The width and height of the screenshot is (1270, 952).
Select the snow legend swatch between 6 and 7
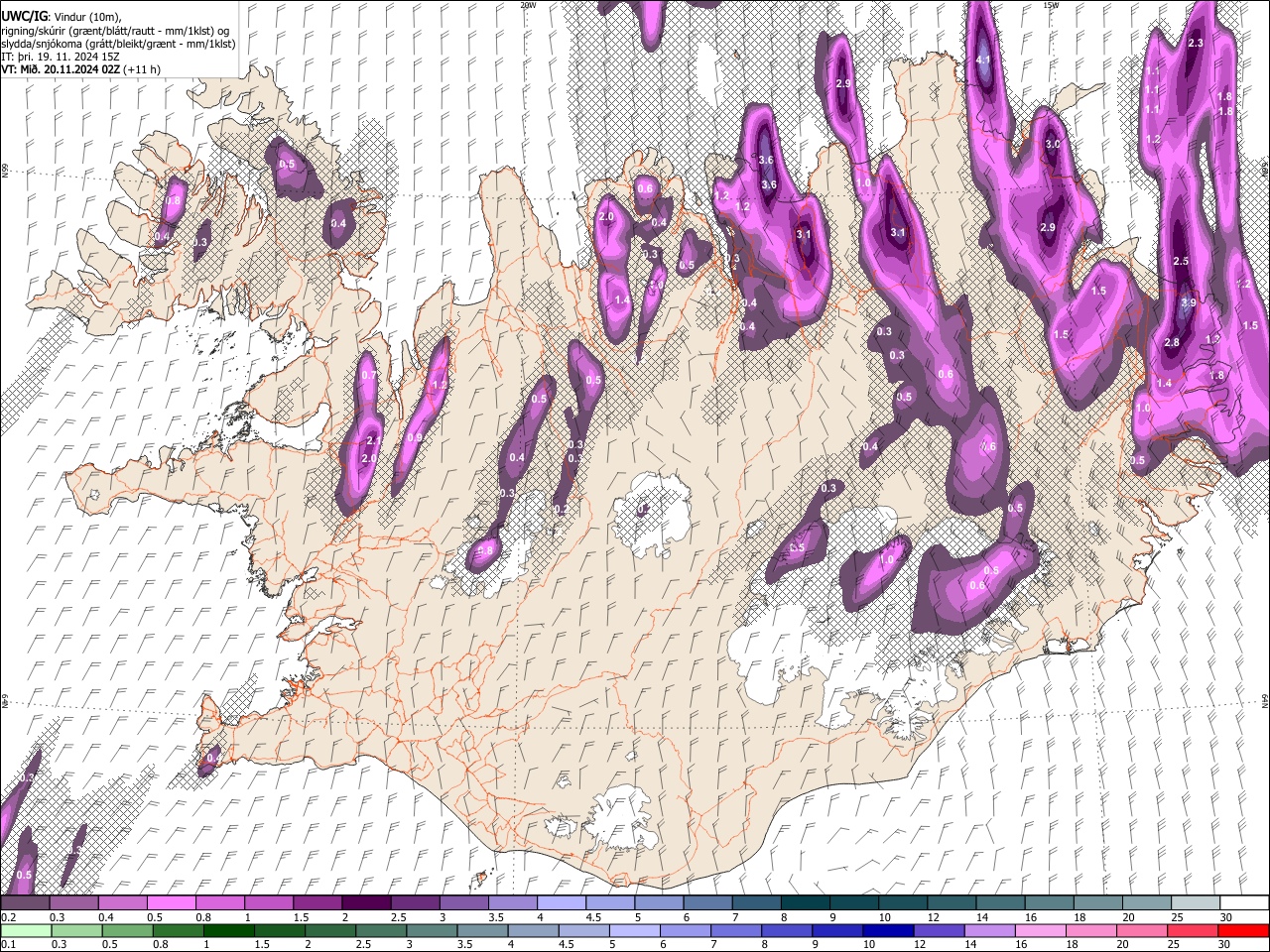(x=707, y=903)
